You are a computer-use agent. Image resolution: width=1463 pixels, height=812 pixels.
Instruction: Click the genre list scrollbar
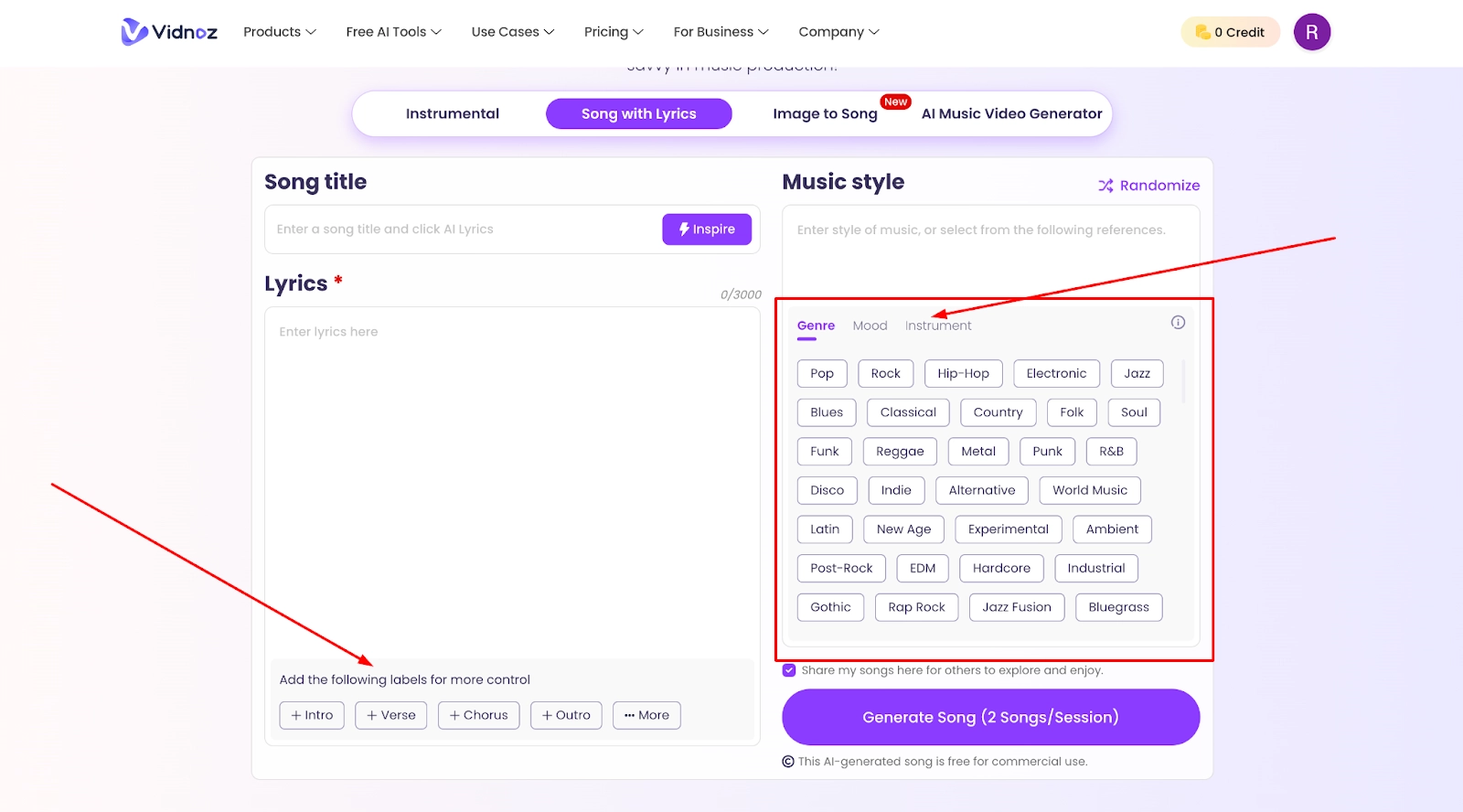point(1183,382)
